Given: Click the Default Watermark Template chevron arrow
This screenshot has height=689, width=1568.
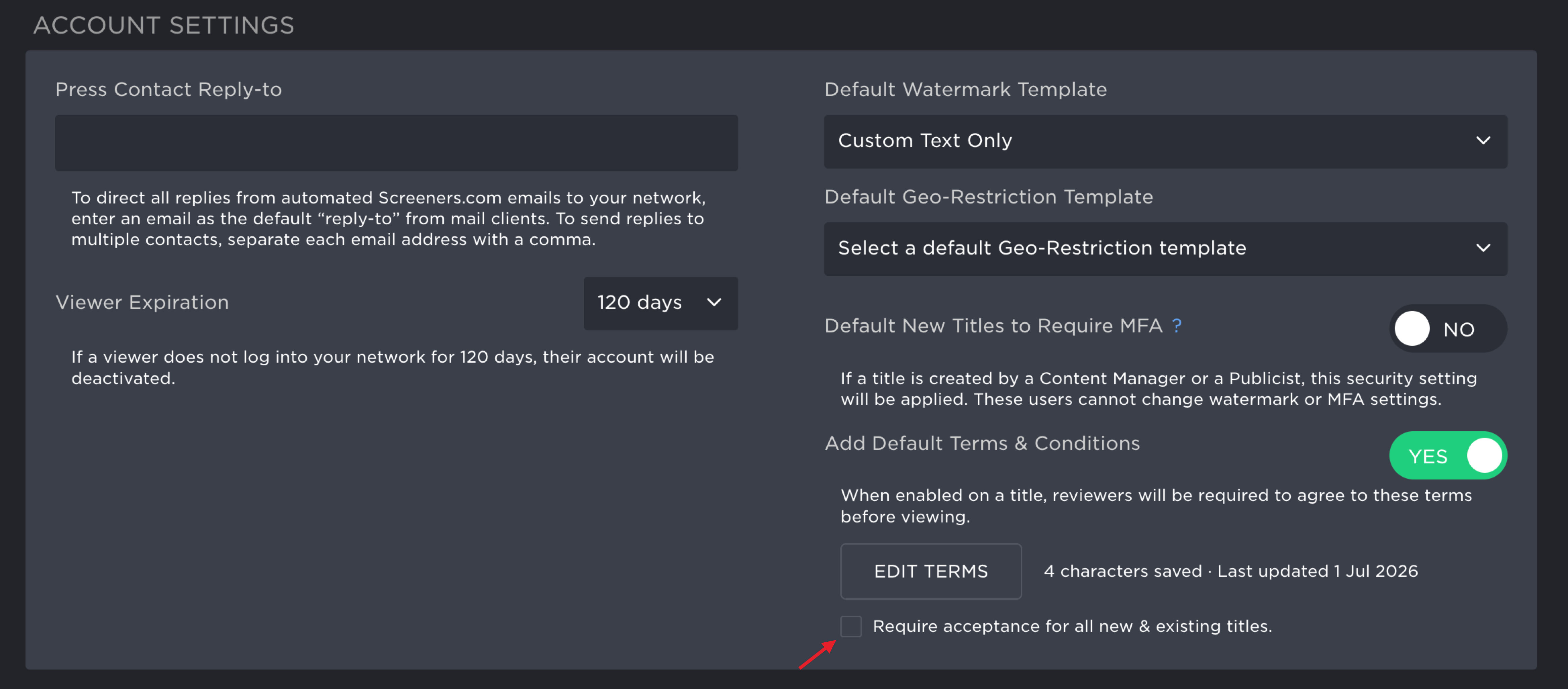Looking at the screenshot, I should (x=1483, y=141).
